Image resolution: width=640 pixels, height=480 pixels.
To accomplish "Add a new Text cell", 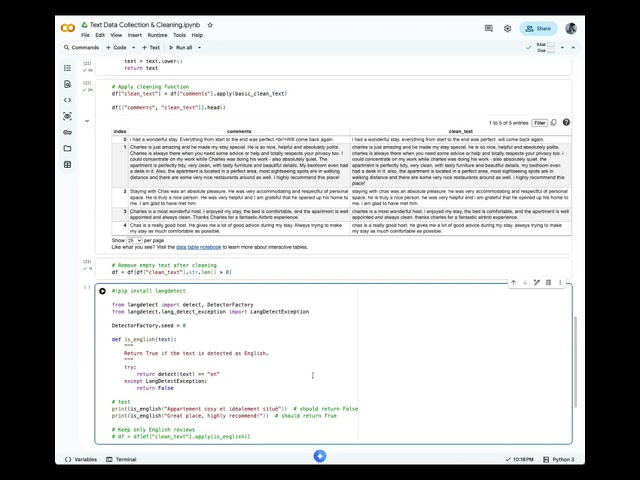I will (x=151, y=47).
